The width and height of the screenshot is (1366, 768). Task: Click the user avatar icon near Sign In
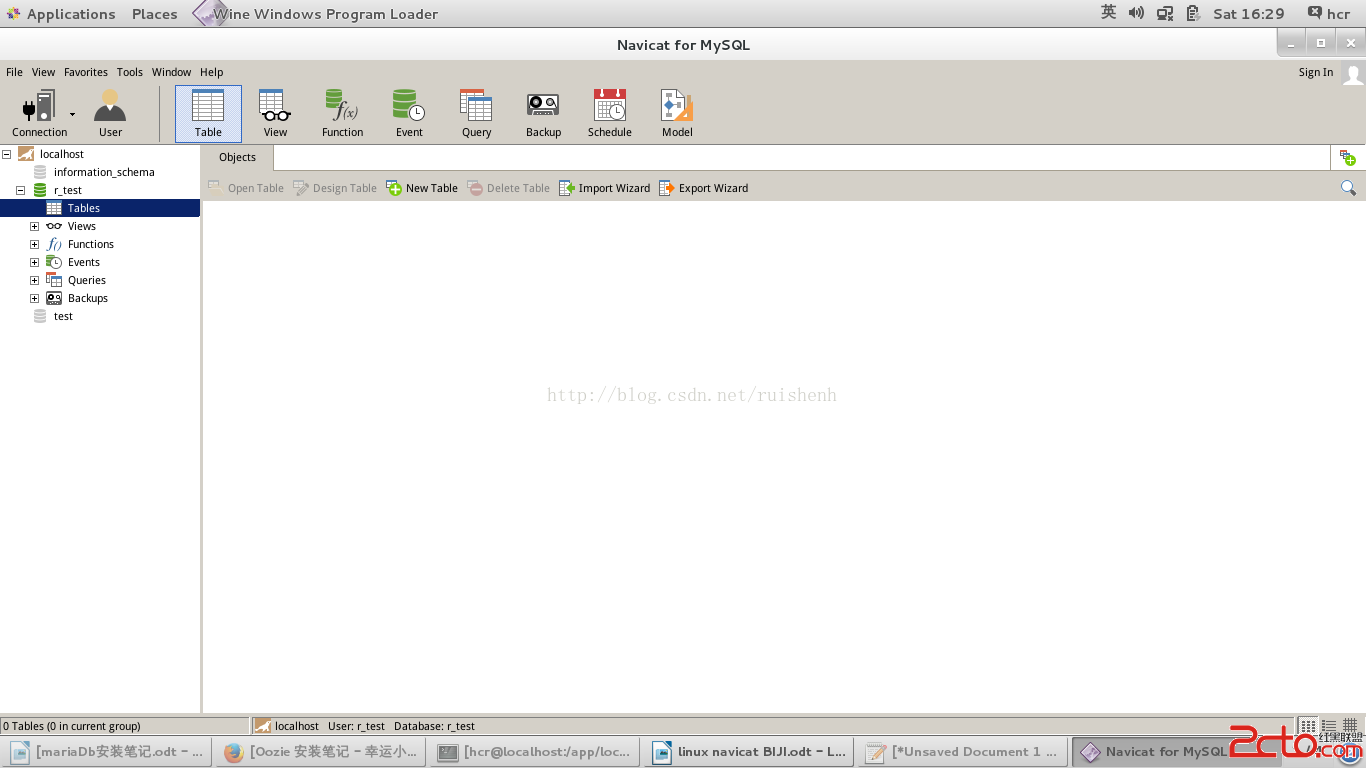click(x=1352, y=73)
